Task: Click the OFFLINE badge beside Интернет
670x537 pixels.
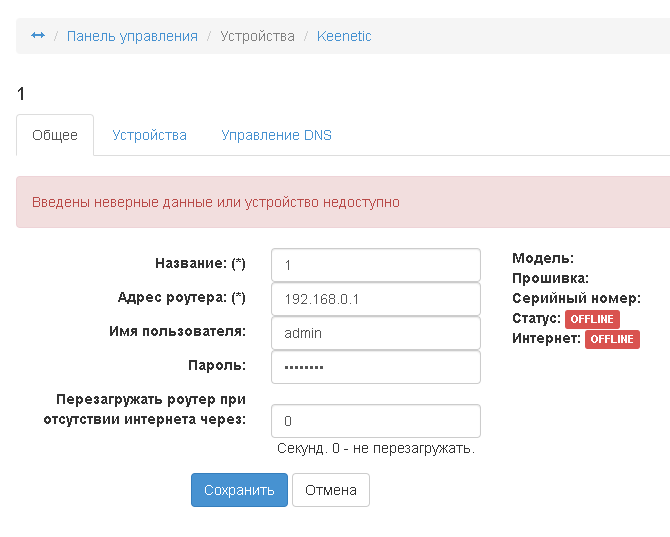Action: [612, 339]
